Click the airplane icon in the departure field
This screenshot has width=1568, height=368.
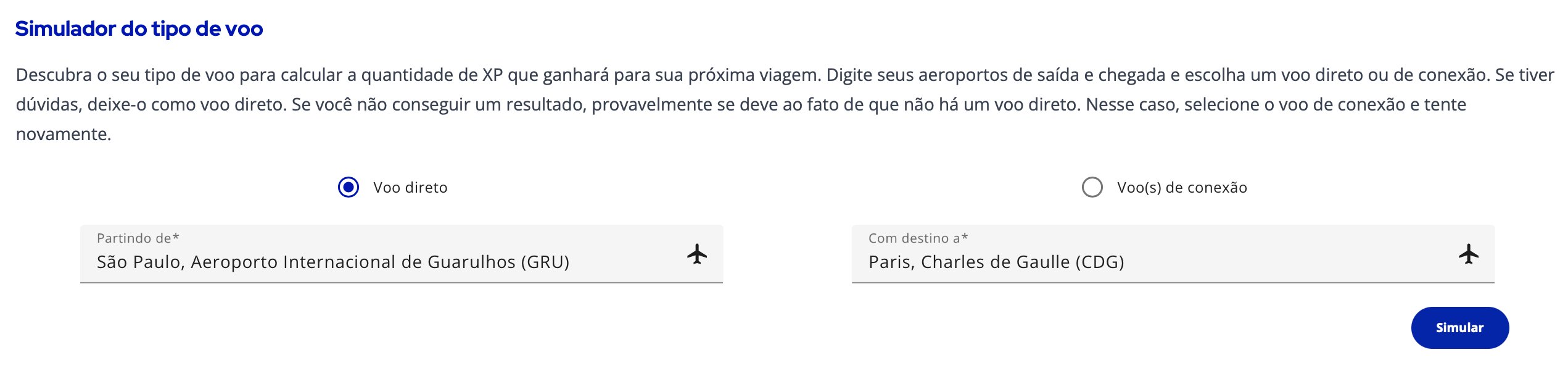[x=697, y=254]
